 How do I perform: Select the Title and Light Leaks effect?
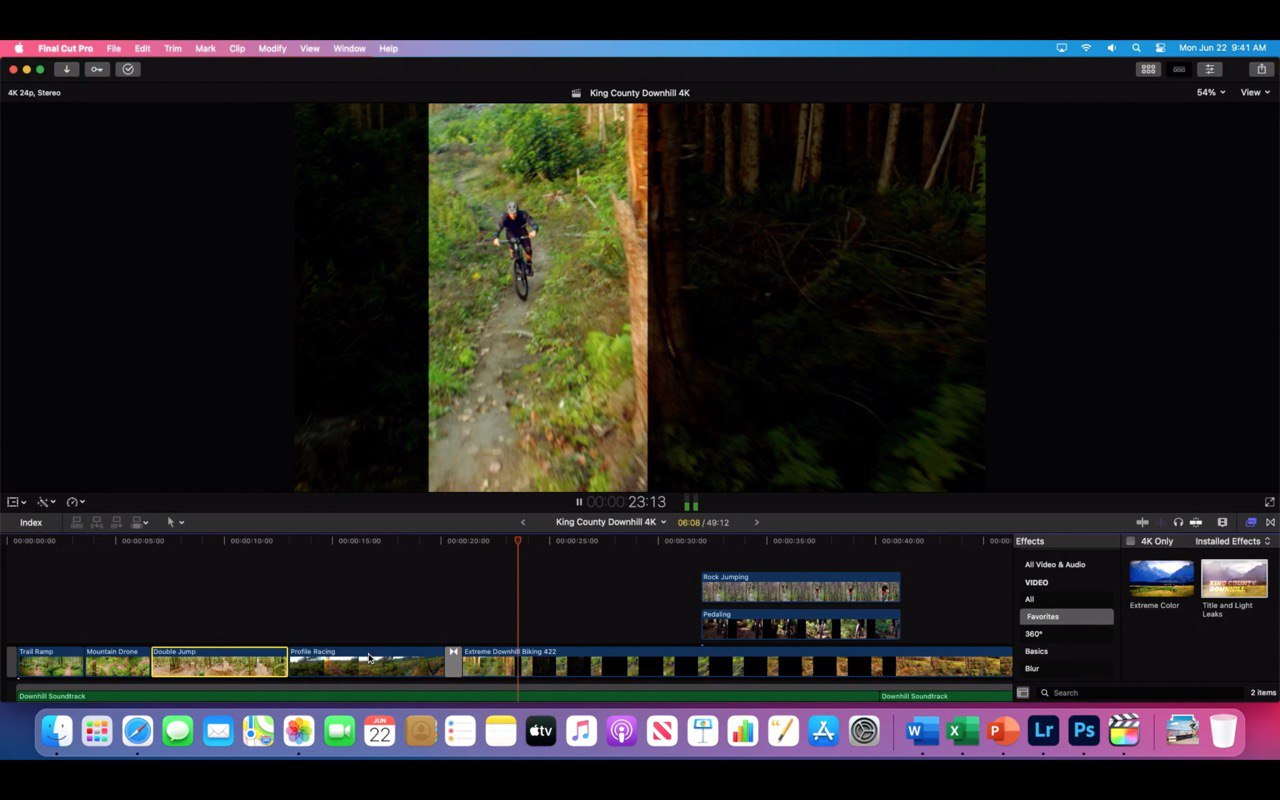coord(1234,578)
